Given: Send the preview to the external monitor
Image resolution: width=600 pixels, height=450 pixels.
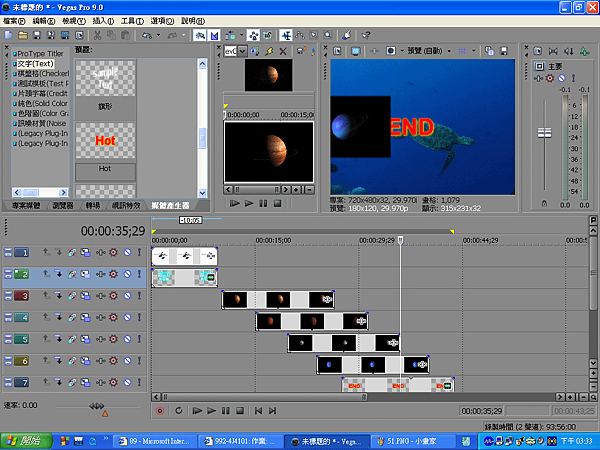Looking at the screenshot, I should tap(355, 51).
